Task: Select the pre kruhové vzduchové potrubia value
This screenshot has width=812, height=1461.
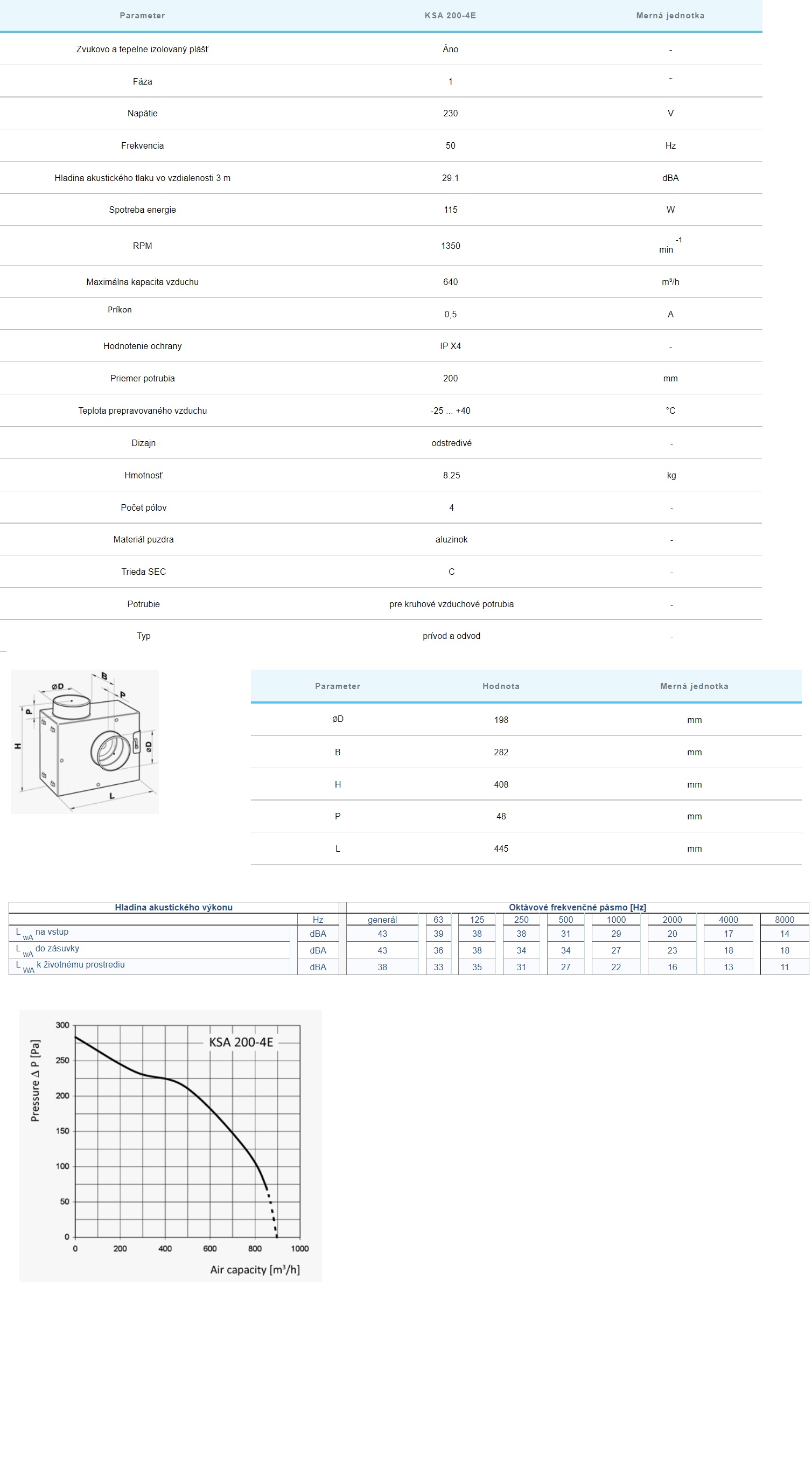Action: (x=451, y=604)
